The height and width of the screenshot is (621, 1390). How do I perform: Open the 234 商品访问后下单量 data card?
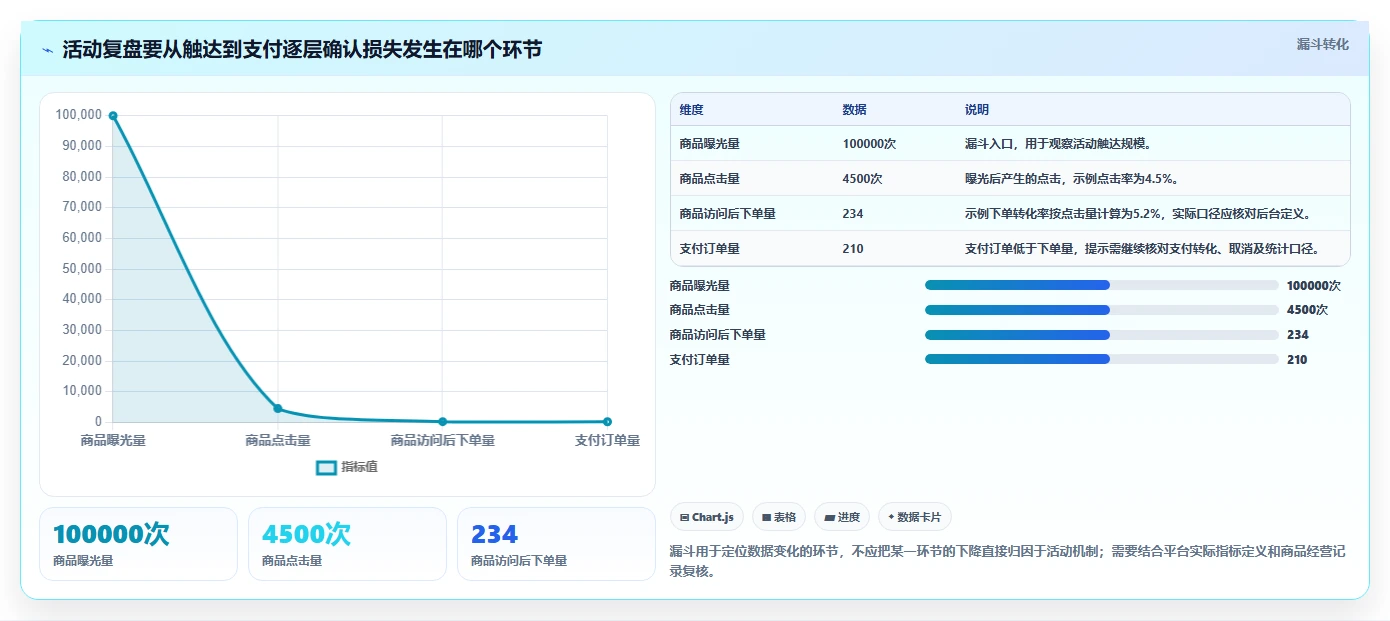(x=556, y=544)
